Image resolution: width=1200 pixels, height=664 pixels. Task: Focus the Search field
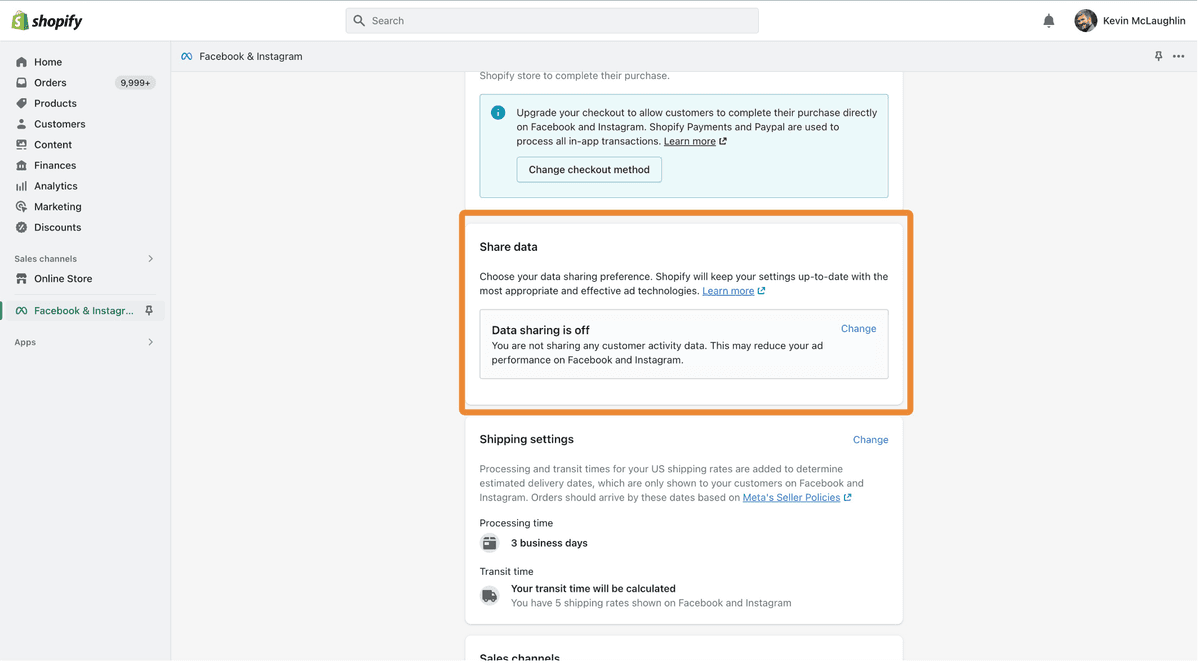point(552,21)
